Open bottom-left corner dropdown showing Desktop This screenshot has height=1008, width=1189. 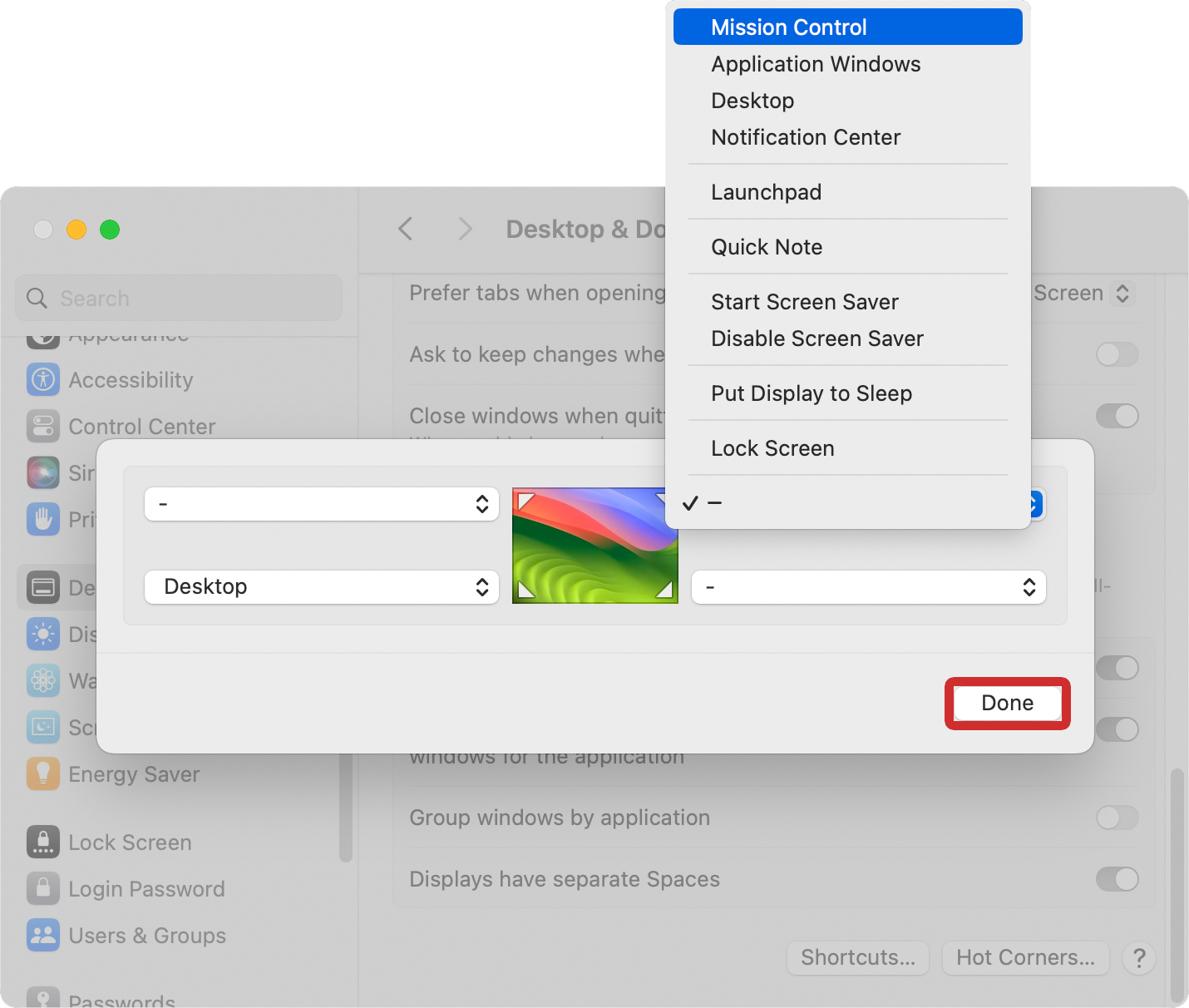[x=321, y=587]
